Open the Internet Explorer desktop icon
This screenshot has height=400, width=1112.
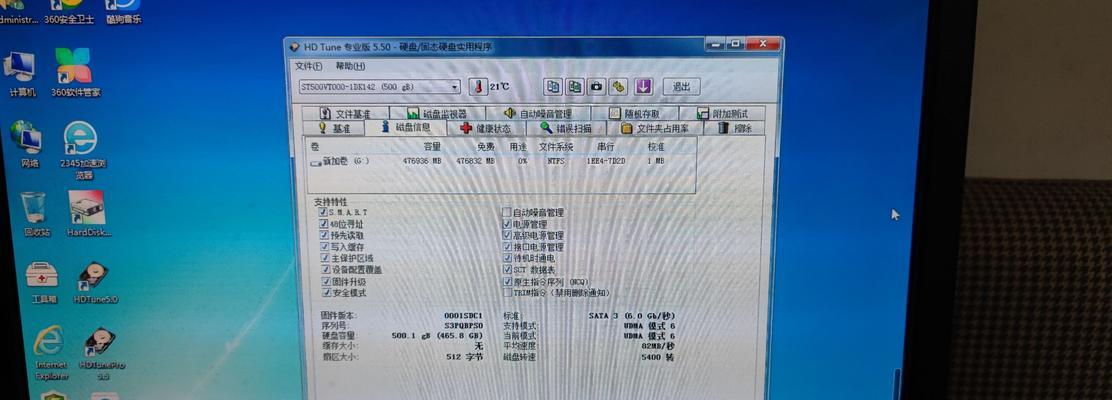(50, 353)
